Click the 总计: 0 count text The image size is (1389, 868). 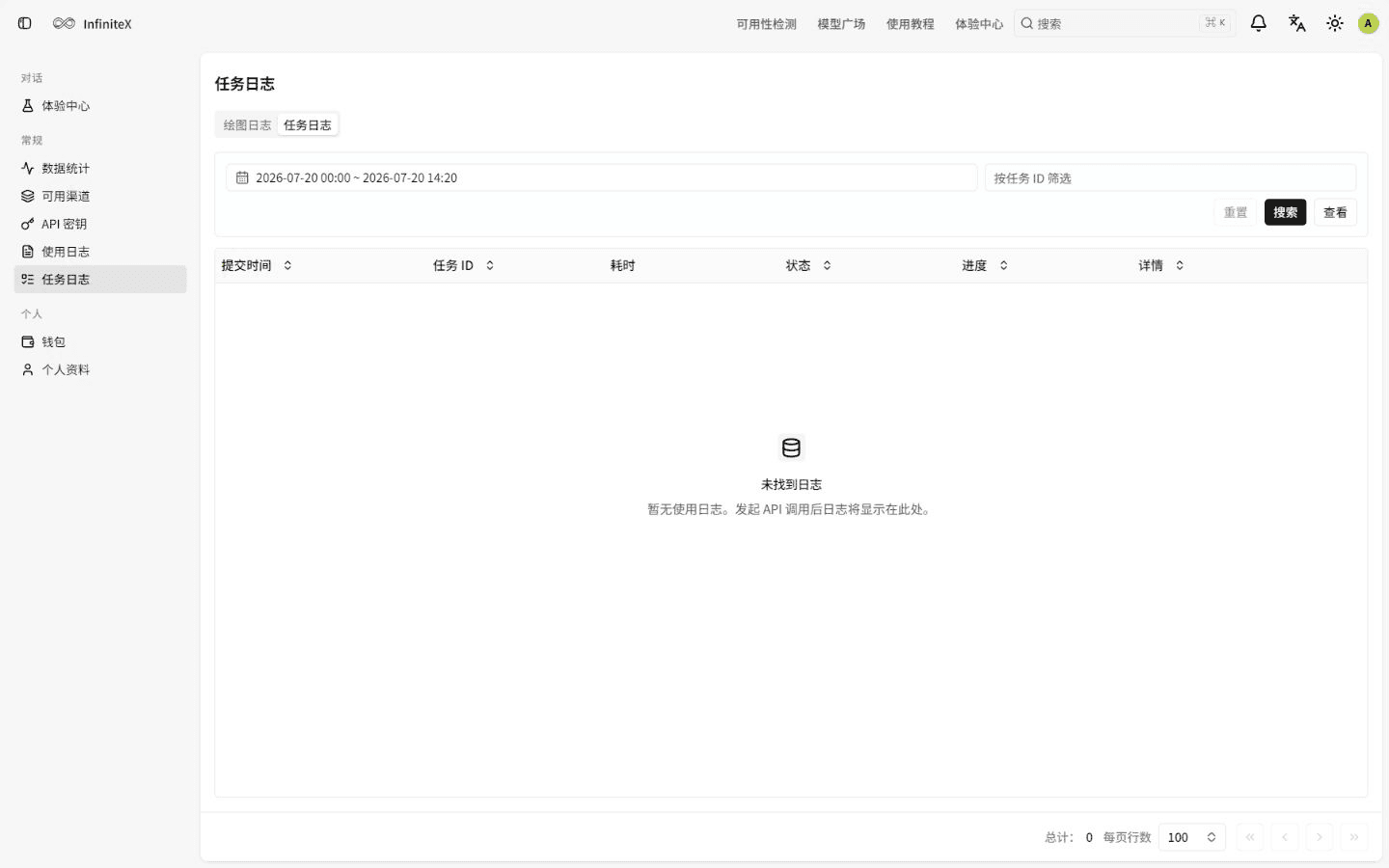coord(1069,837)
